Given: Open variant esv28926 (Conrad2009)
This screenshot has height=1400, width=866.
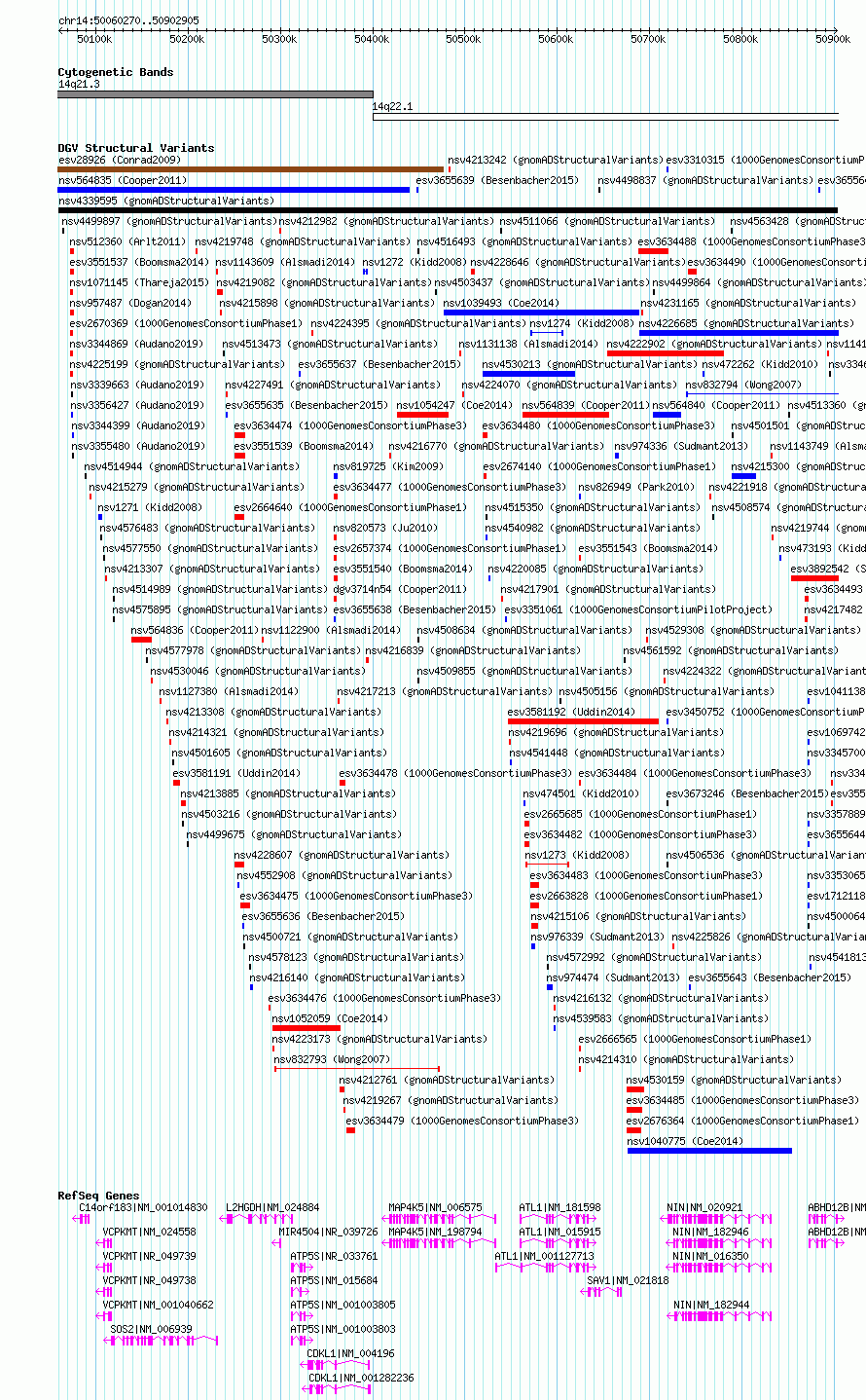Looking at the screenshot, I should point(120,160).
